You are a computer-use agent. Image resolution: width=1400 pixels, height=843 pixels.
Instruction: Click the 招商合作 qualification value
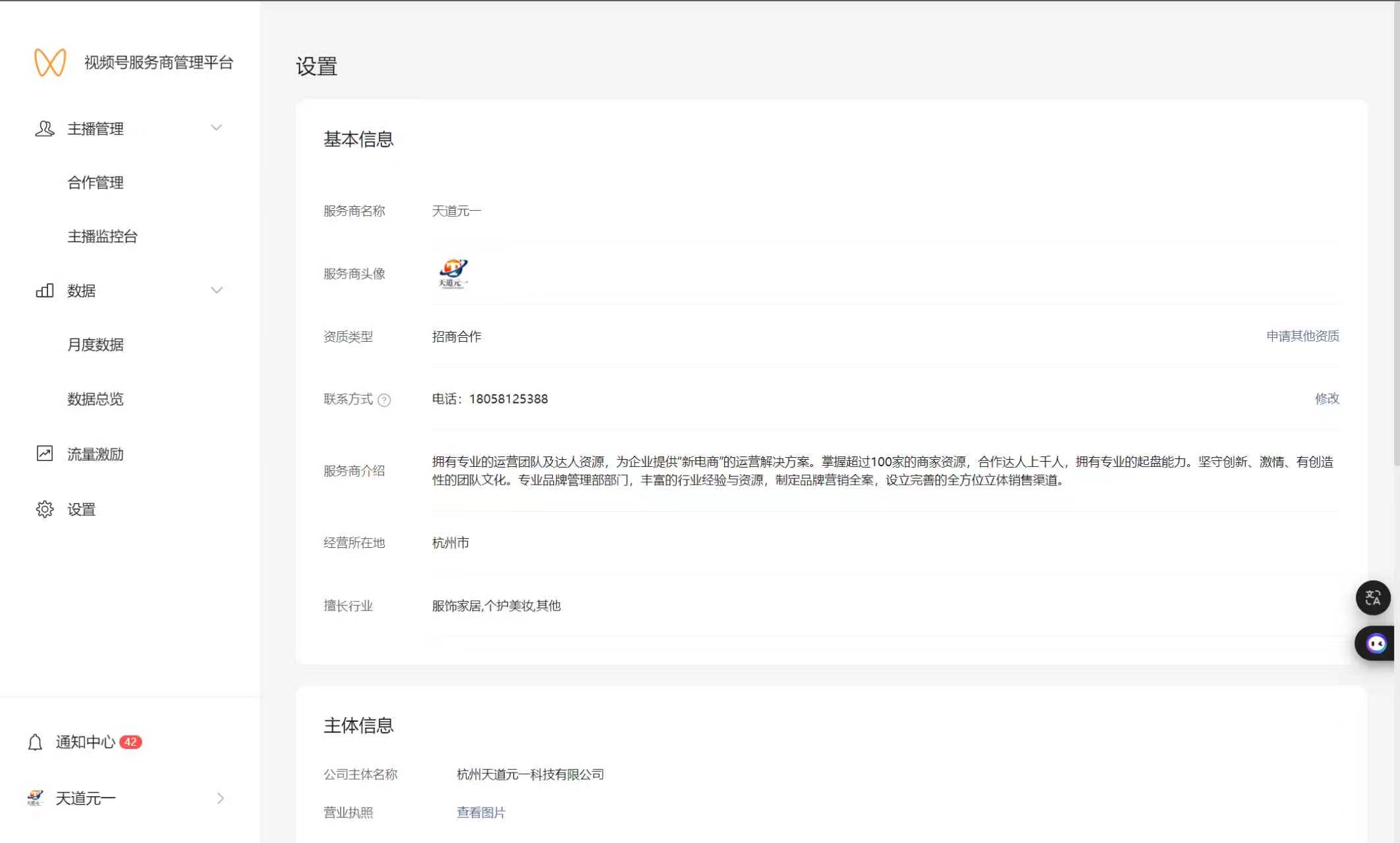(x=457, y=337)
